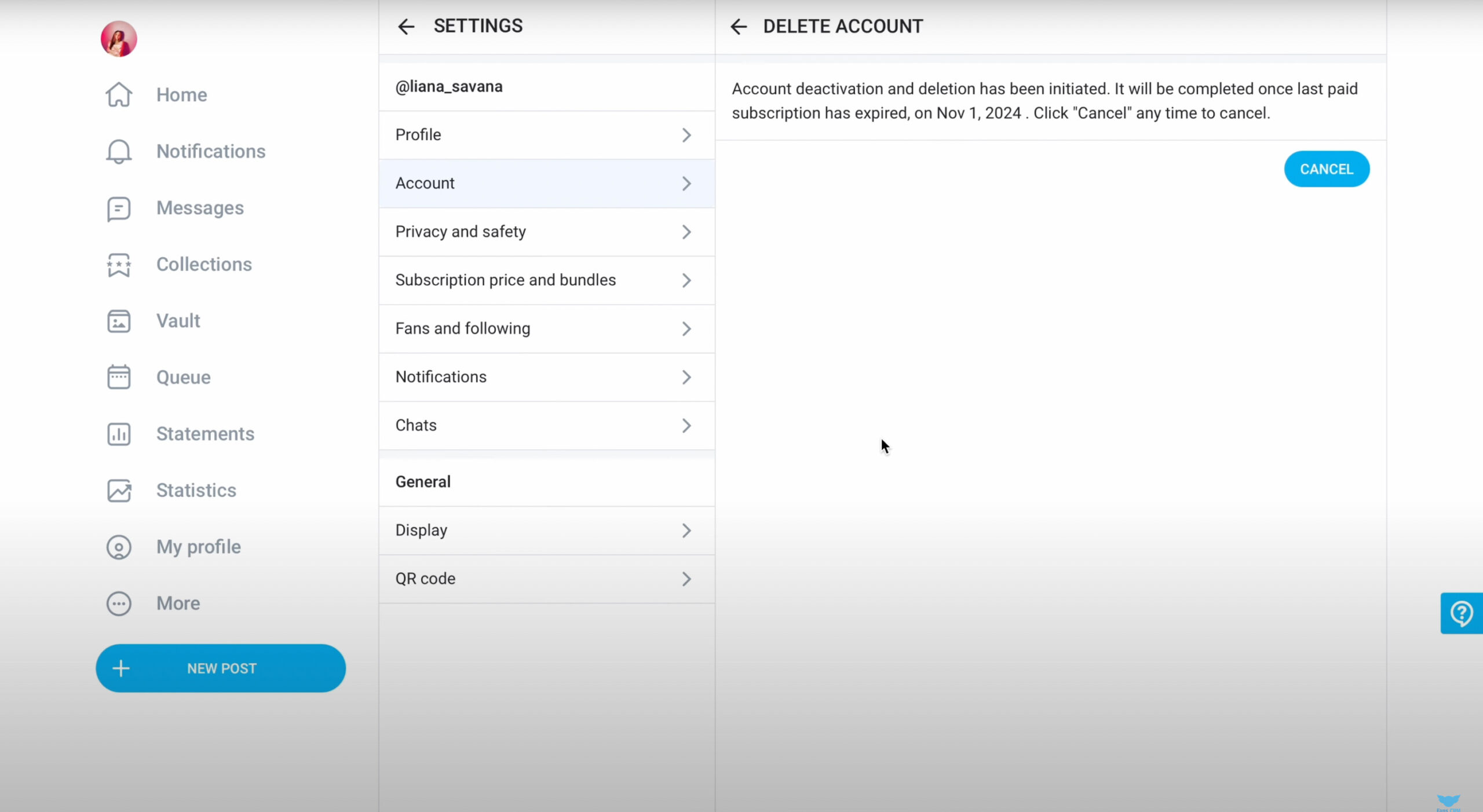Click CANCEL to stop account deletion

pos(1326,168)
